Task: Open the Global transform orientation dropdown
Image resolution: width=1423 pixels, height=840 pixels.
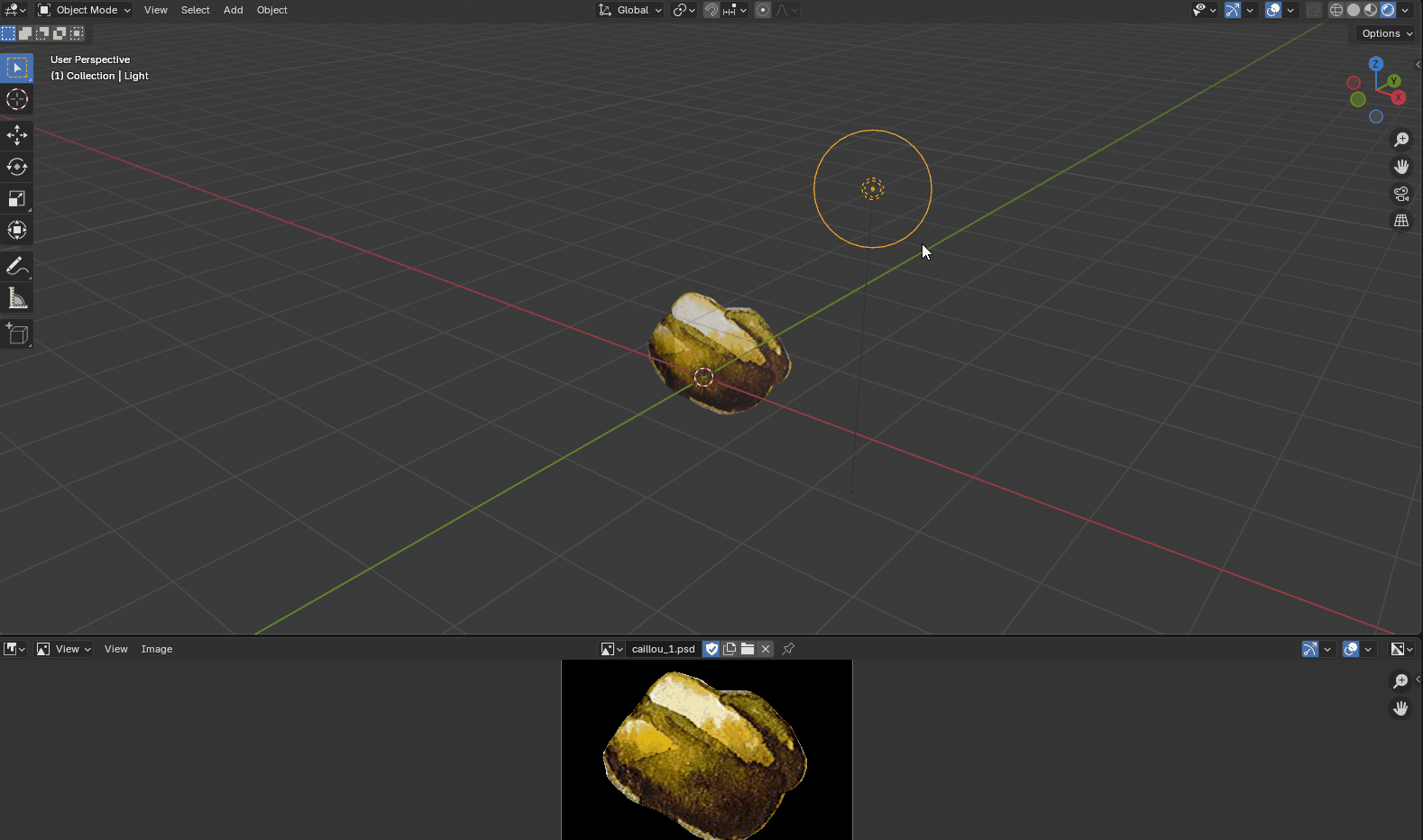Action: click(630, 10)
